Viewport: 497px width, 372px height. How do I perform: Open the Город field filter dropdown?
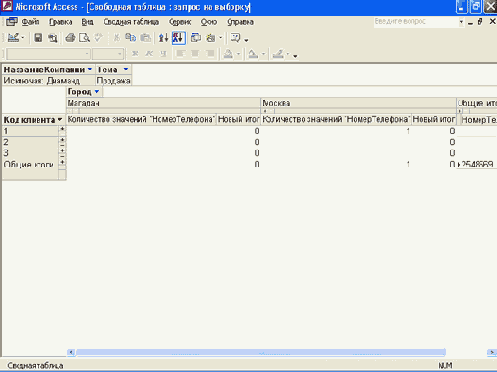(97, 92)
